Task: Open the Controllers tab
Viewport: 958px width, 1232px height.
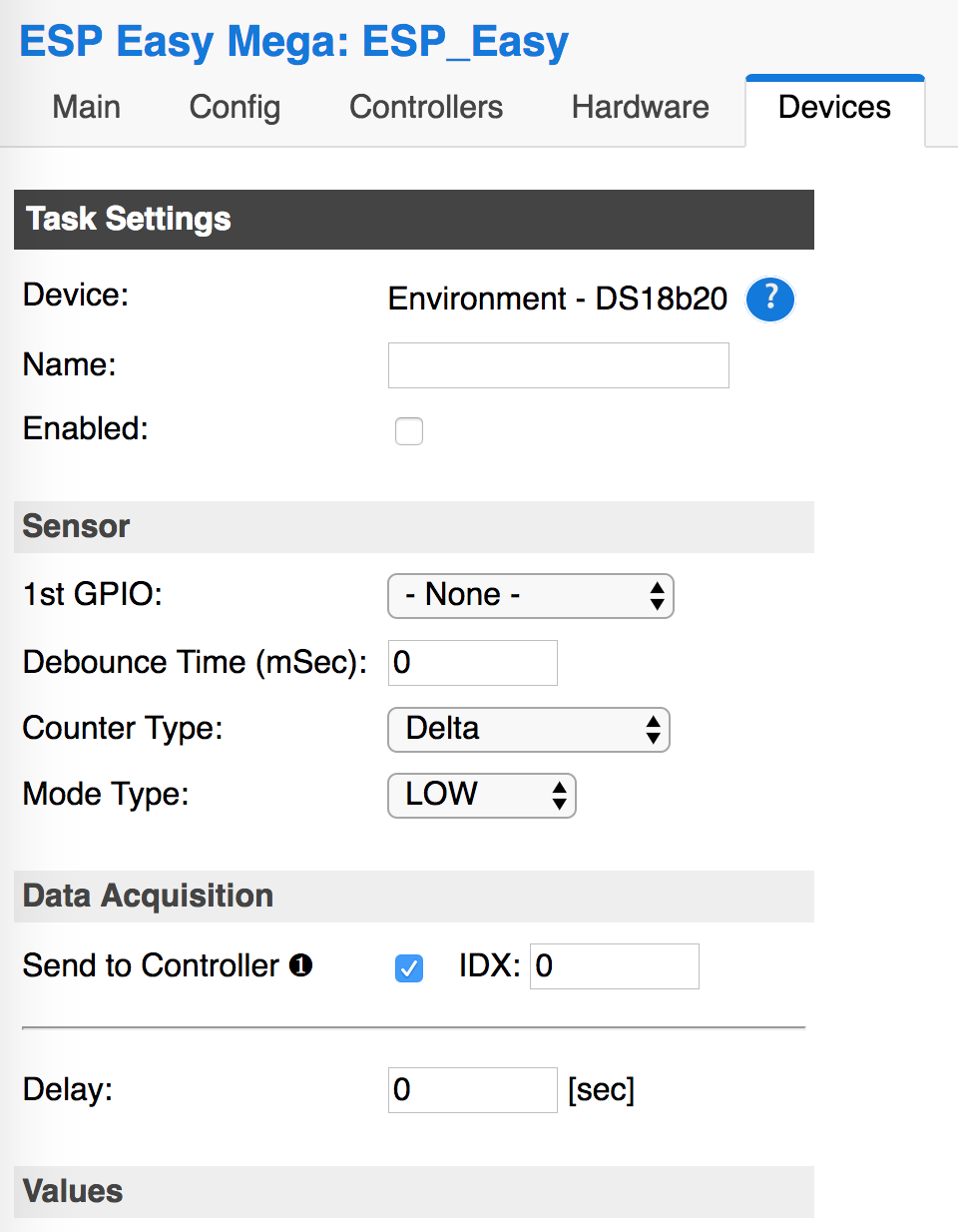Action: coord(425,107)
